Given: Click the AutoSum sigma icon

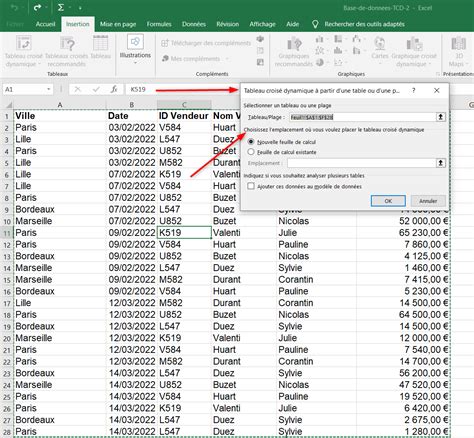Looking at the screenshot, I should click(x=61, y=7).
